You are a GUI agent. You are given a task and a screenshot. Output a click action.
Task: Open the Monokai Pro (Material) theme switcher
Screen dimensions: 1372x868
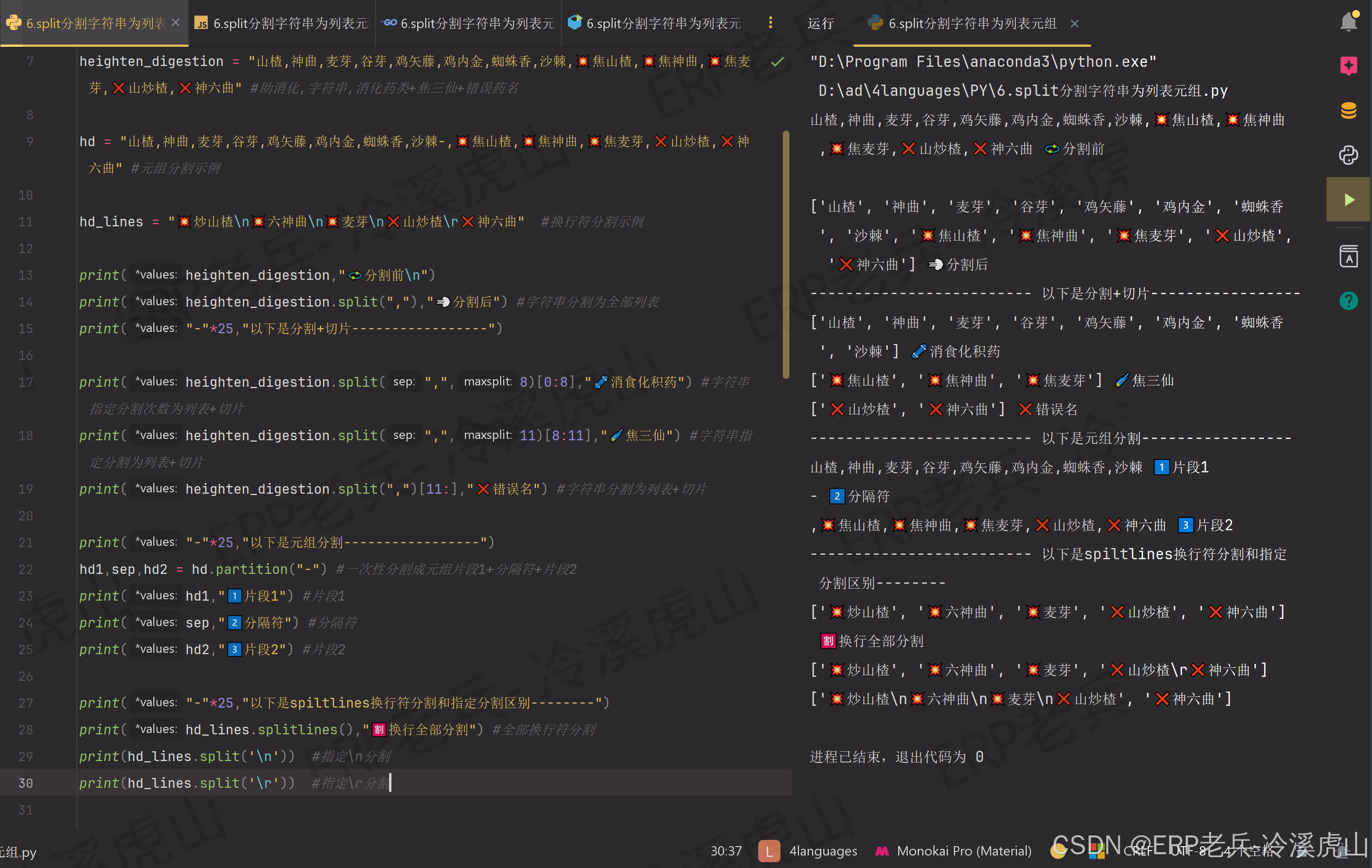point(964,851)
